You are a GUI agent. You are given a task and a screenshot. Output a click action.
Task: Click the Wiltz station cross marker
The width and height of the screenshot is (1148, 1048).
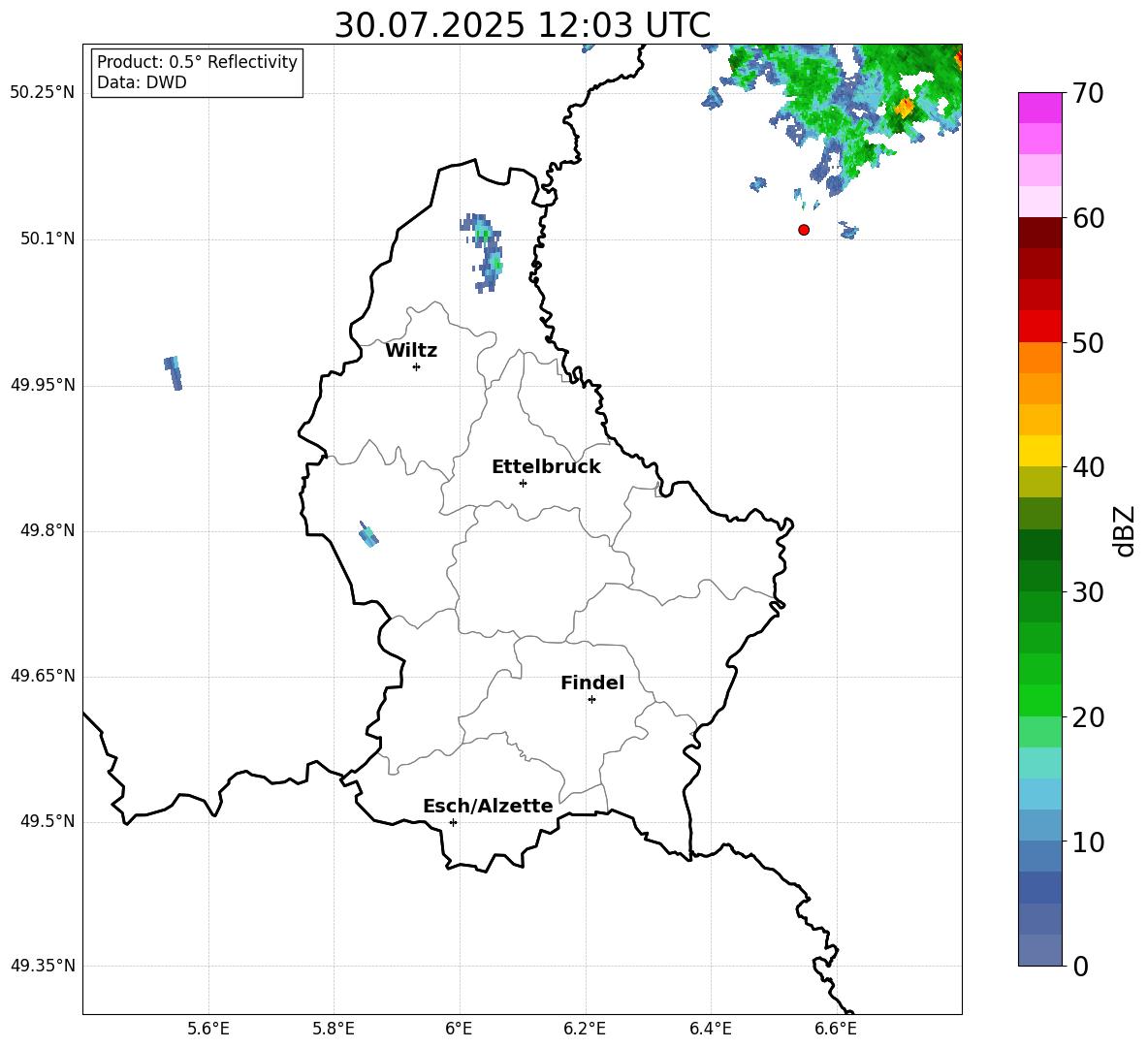pos(417,366)
